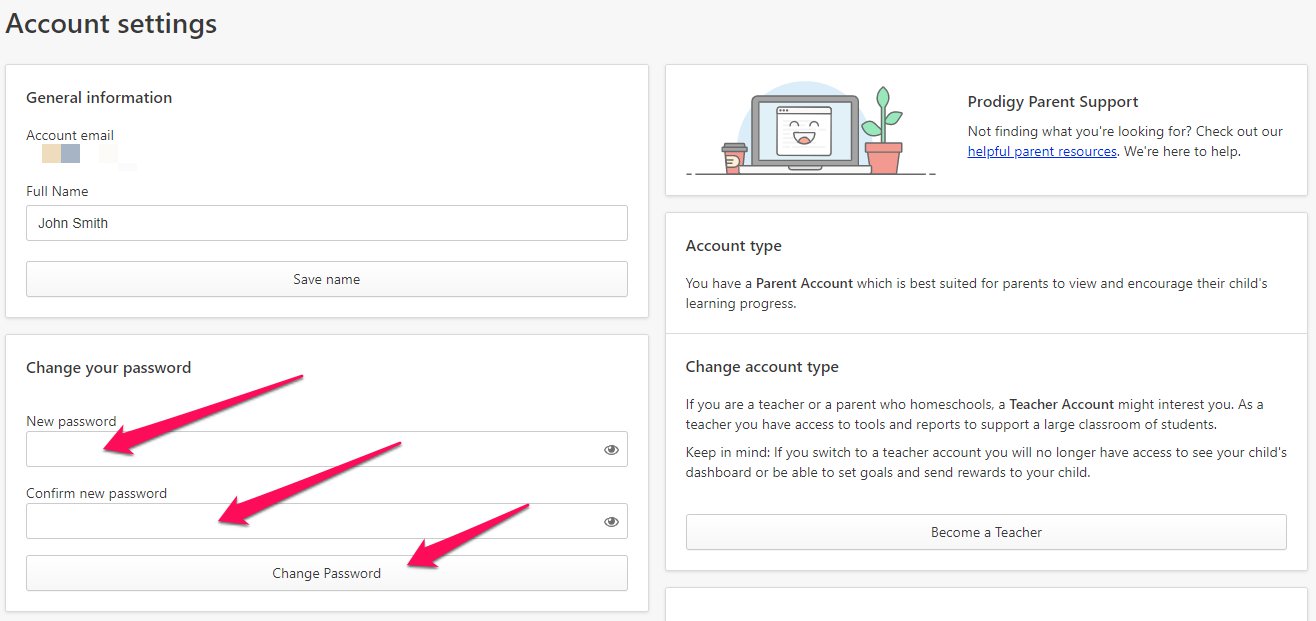The image size is (1316, 621).
Task: Click the Change Password button
Action: point(326,572)
